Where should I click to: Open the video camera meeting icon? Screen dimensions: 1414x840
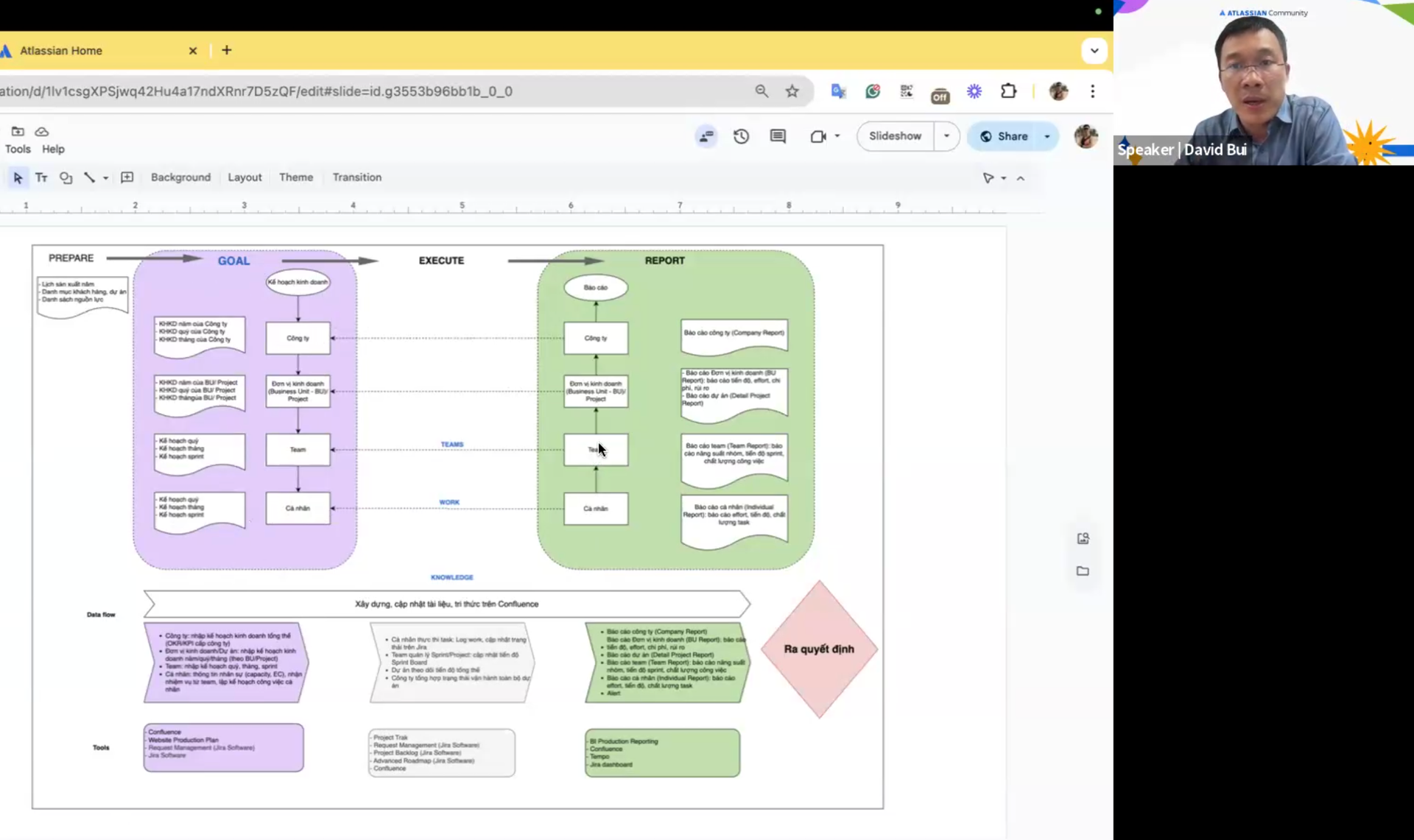[x=817, y=136]
